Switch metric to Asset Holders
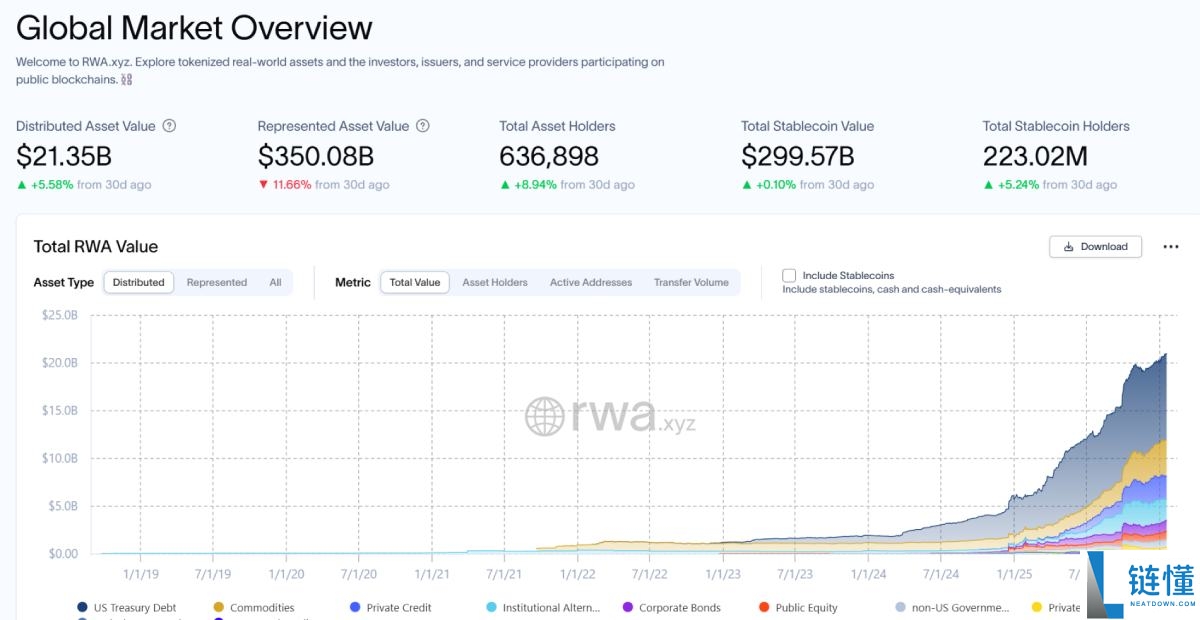 point(495,282)
